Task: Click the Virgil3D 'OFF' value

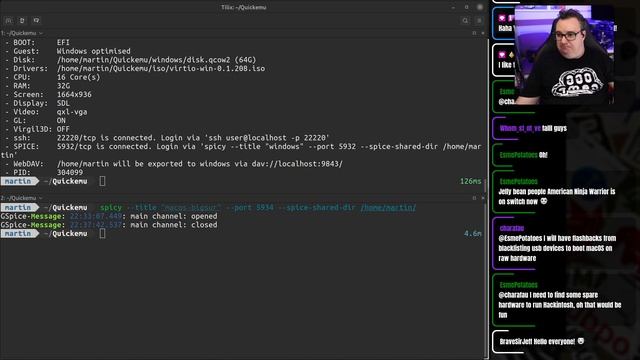Action: click(63, 129)
